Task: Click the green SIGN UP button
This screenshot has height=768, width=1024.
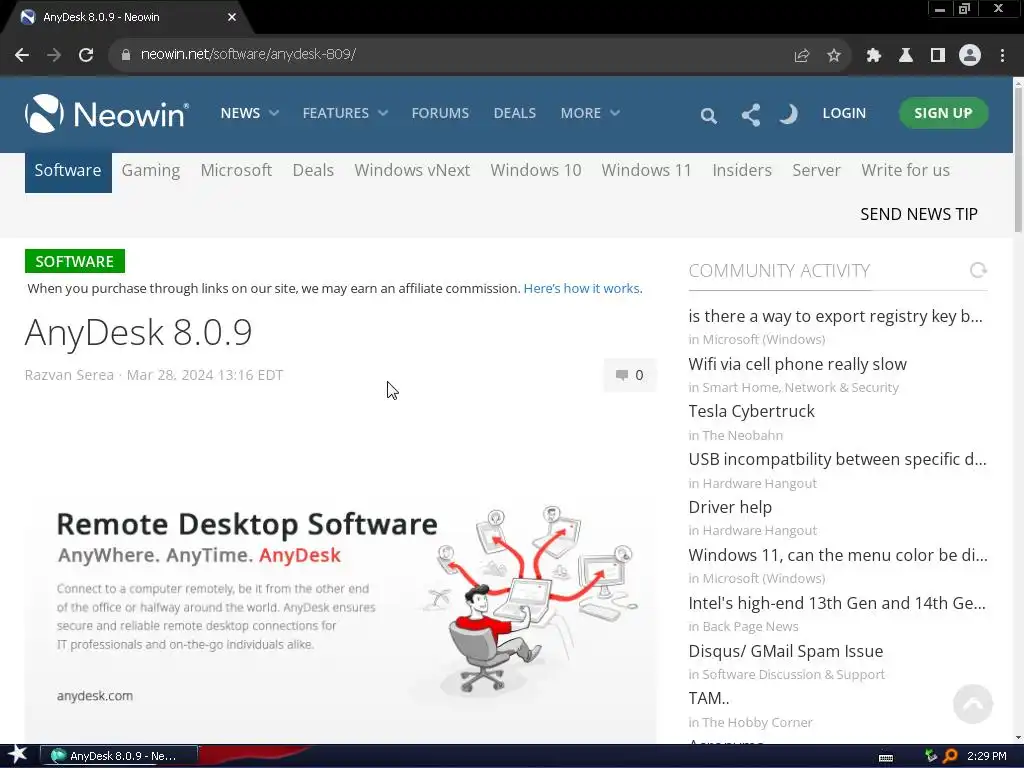Action: (x=943, y=113)
